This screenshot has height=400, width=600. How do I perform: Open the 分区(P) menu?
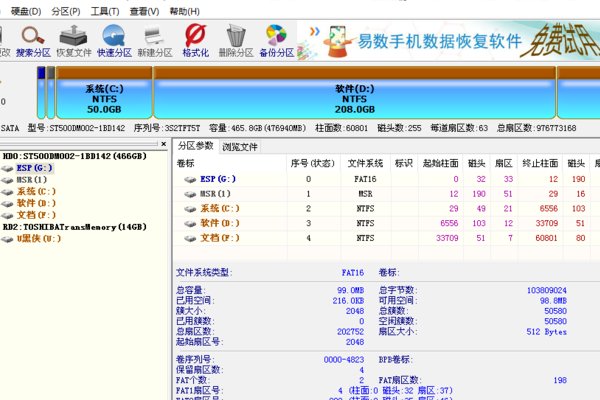[x=66, y=11]
